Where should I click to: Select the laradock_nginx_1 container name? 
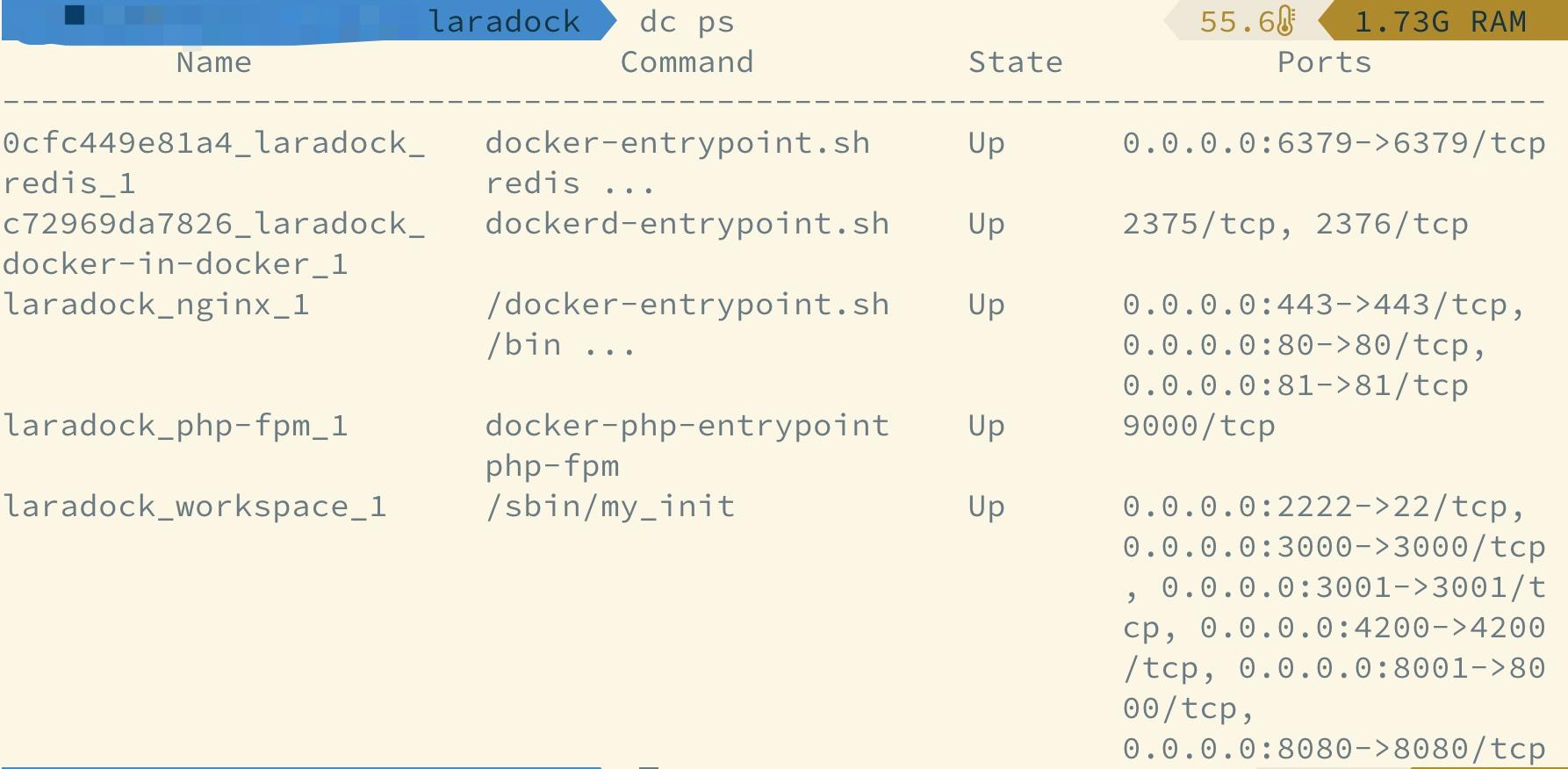pos(156,305)
